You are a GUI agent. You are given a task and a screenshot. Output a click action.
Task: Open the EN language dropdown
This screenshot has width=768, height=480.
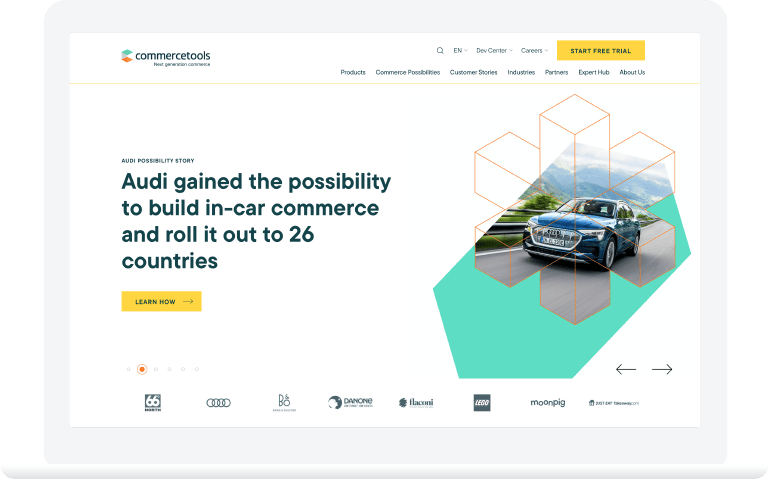460,50
